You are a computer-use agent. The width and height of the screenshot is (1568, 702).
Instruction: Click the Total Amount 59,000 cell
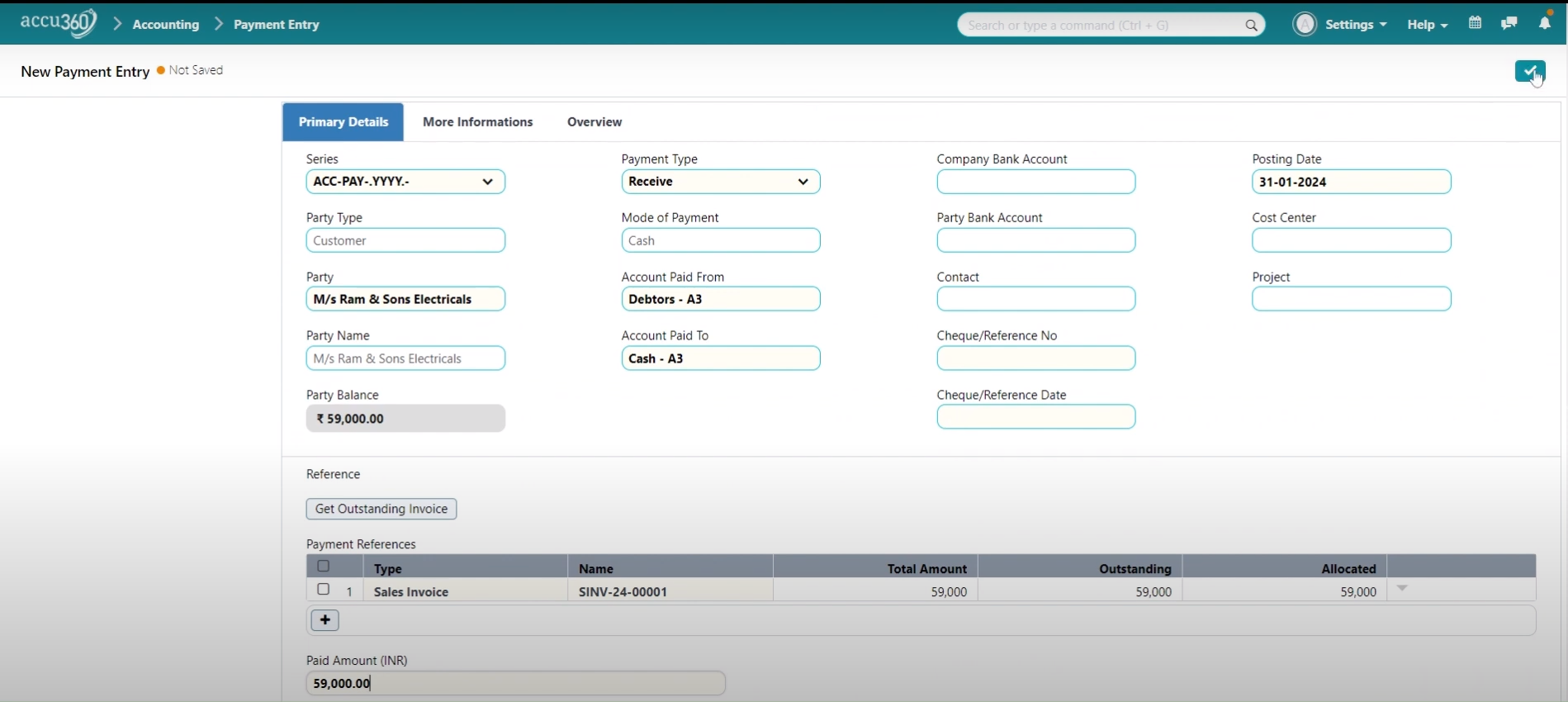click(x=875, y=591)
